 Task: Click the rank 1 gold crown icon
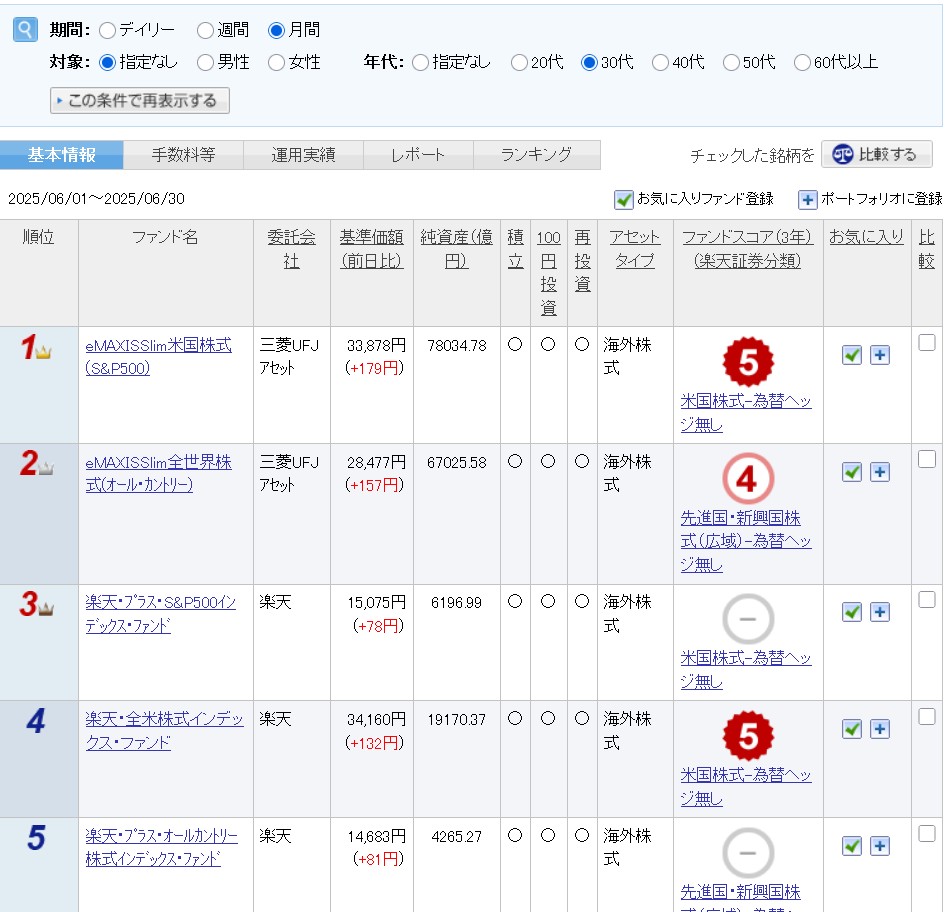43,352
